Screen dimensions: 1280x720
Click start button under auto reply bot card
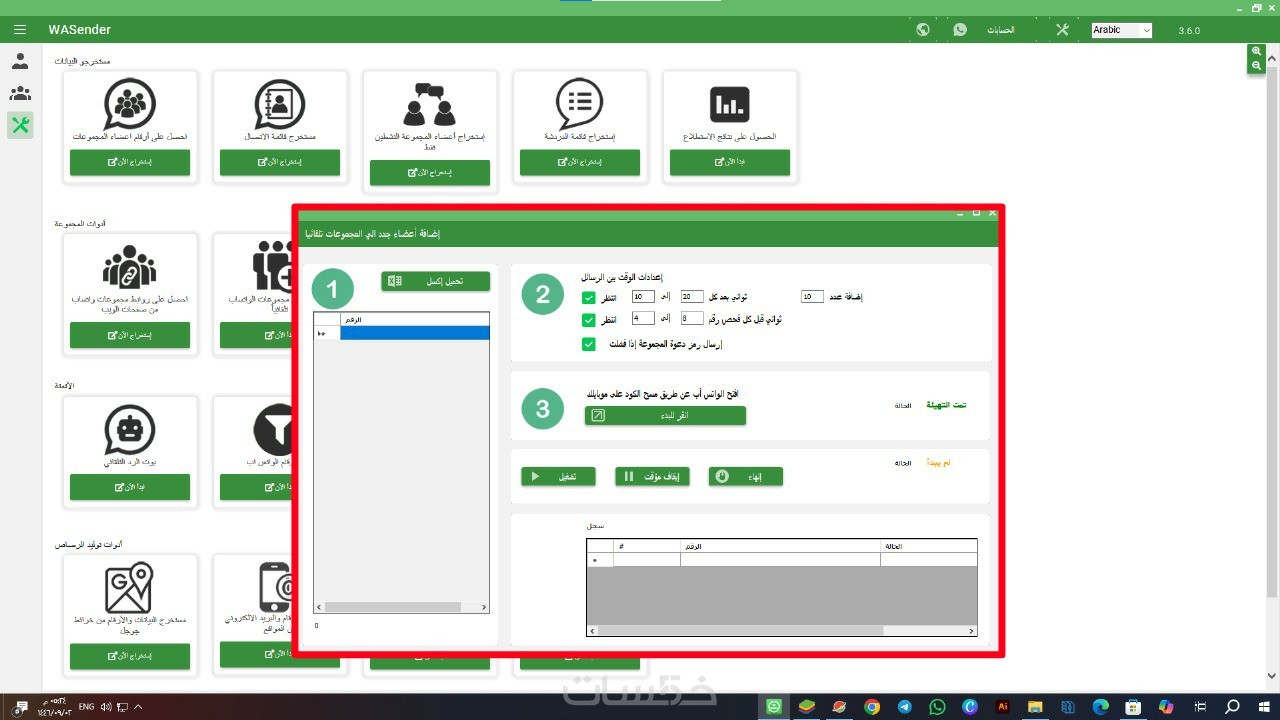click(x=130, y=487)
